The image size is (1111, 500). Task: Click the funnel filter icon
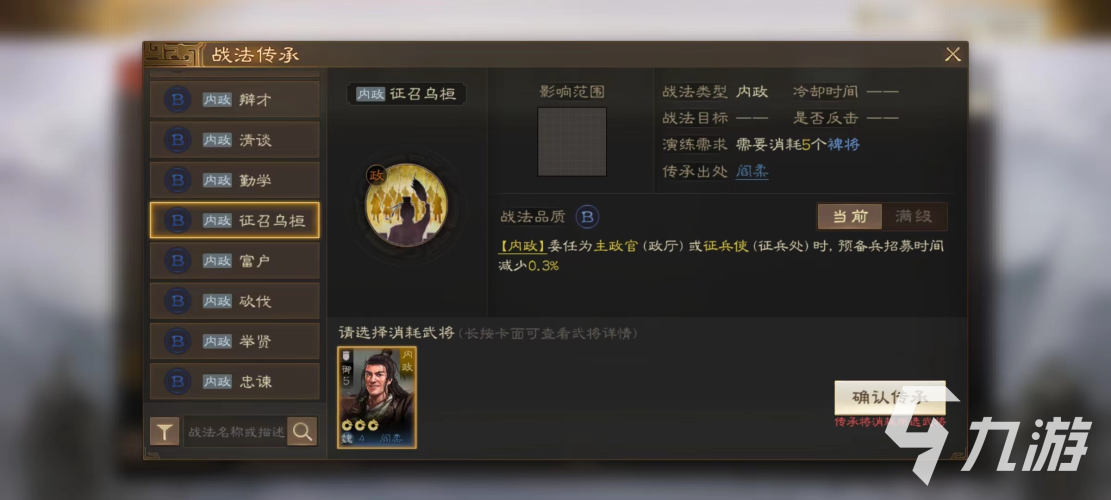click(x=164, y=431)
